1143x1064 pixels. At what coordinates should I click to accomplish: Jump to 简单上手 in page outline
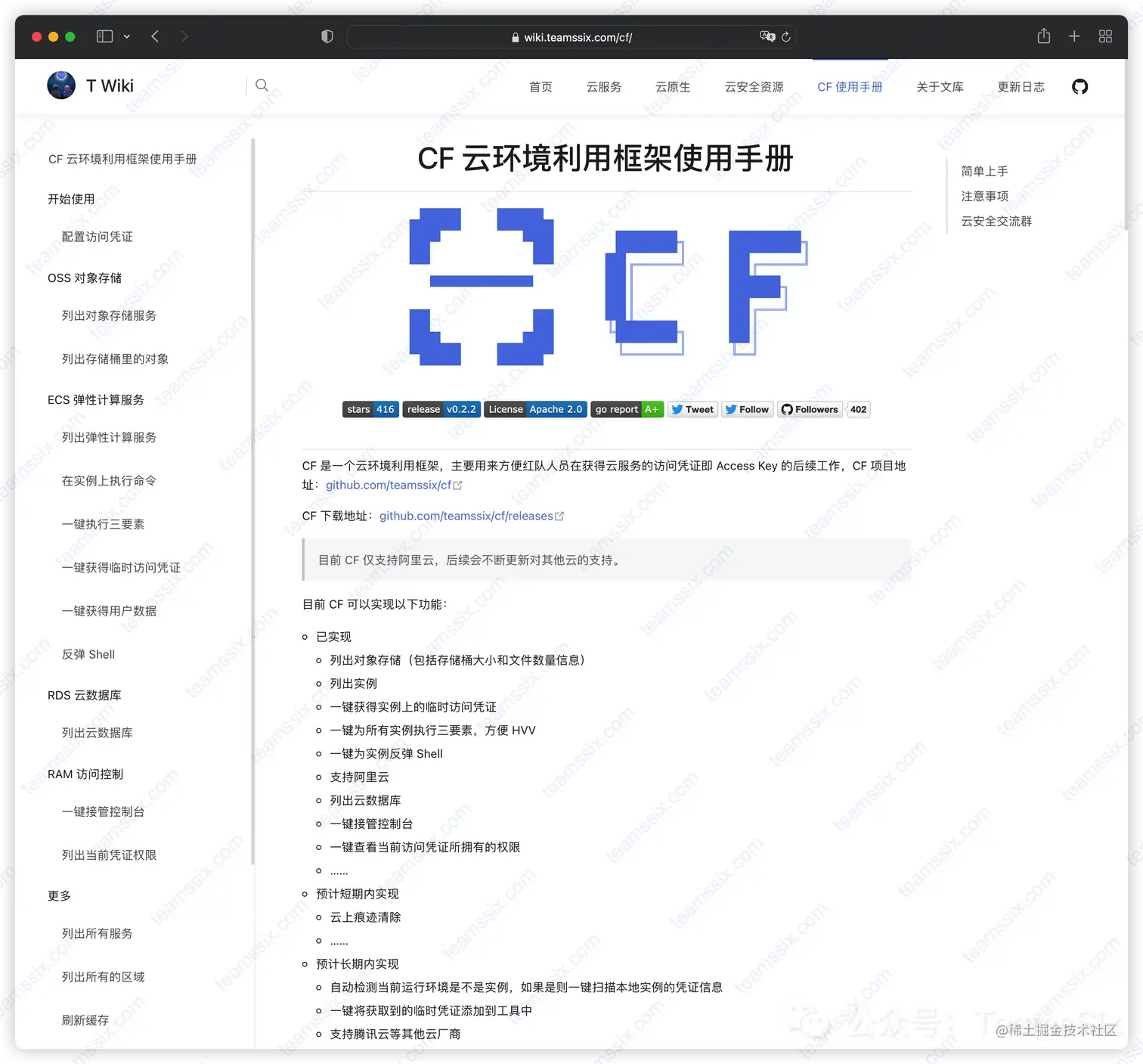point(984,171)
